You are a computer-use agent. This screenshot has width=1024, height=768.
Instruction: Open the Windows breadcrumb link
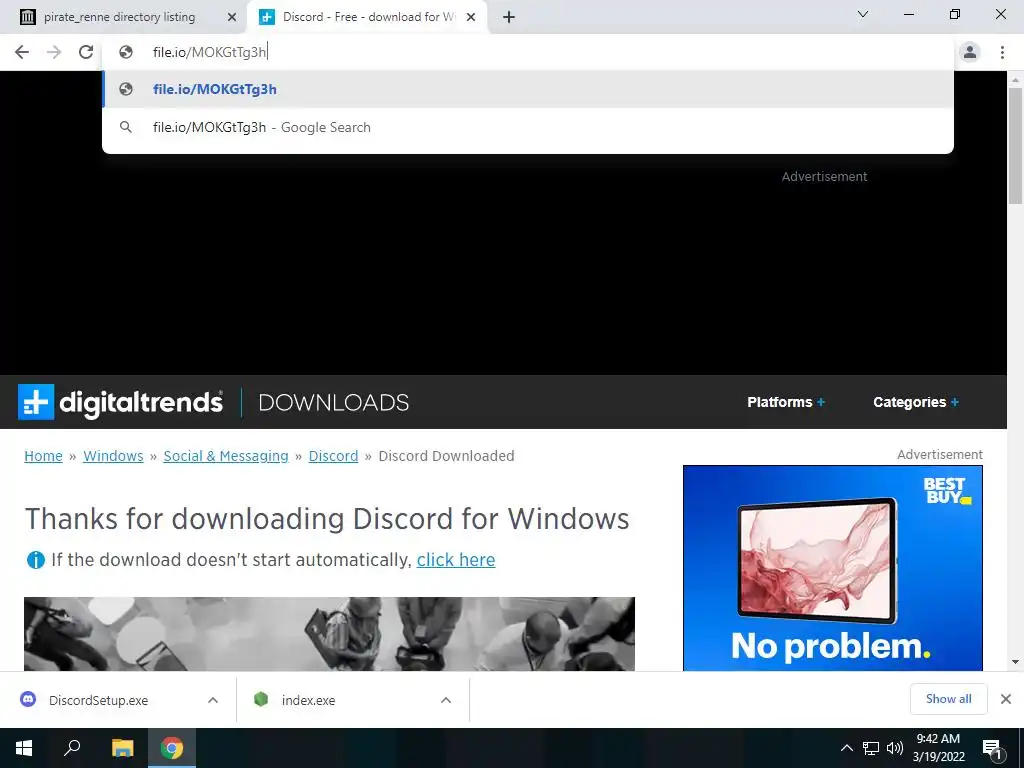tap(113, 456)
